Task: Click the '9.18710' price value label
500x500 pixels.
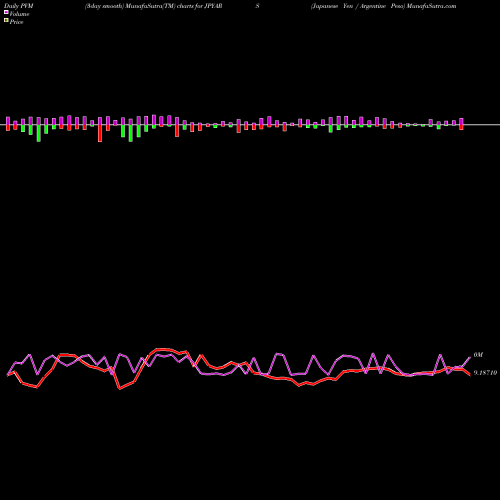Action: point(485,373)
